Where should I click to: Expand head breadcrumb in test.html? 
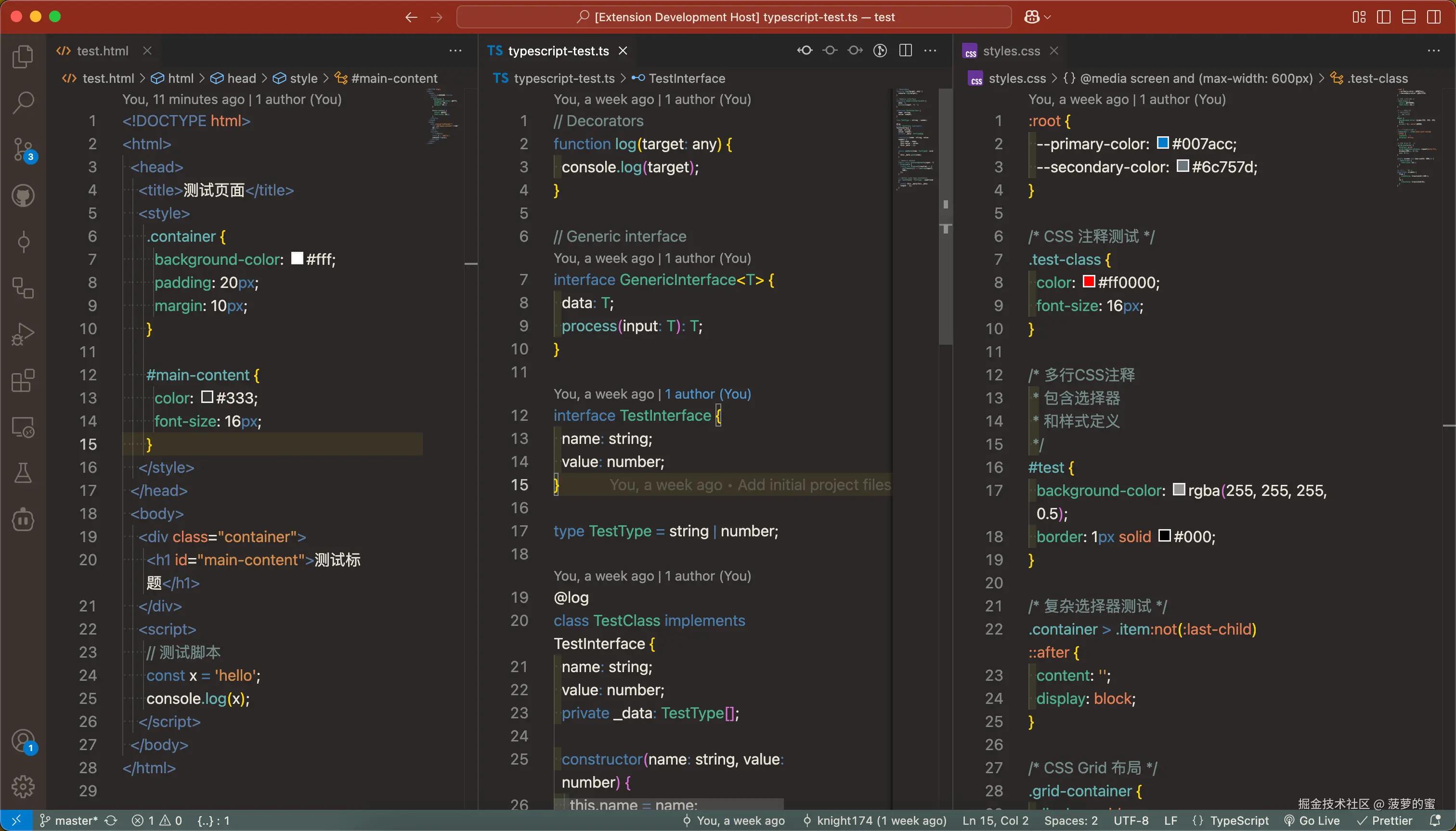(x=241, y=78)
